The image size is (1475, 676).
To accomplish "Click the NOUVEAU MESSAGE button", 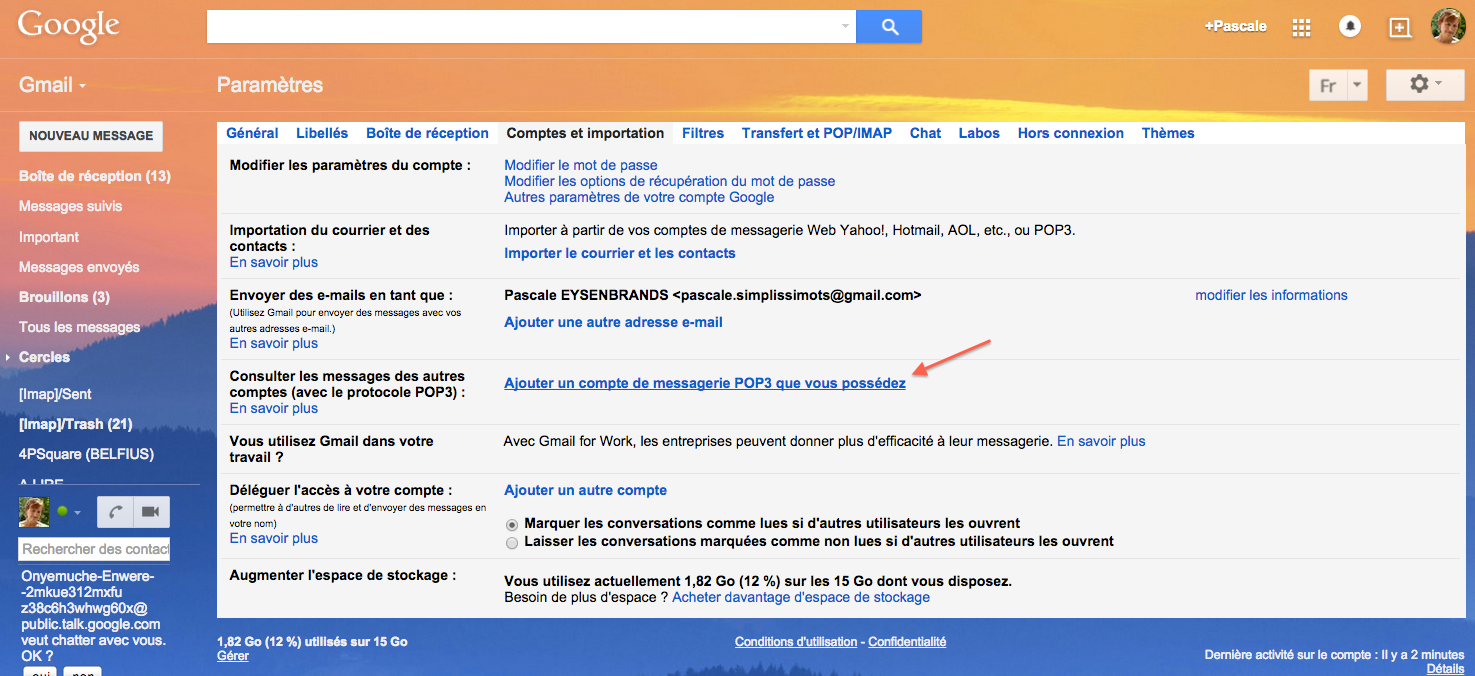I will 90,136.
